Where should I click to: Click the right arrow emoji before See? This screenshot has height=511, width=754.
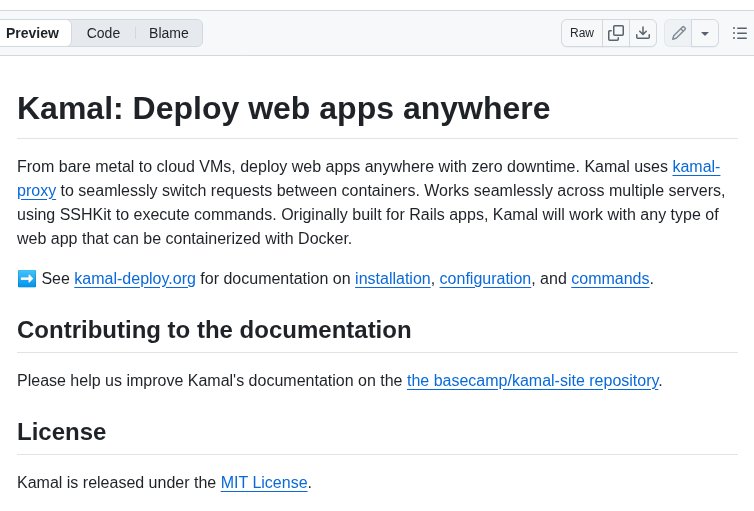coord(27,278)
